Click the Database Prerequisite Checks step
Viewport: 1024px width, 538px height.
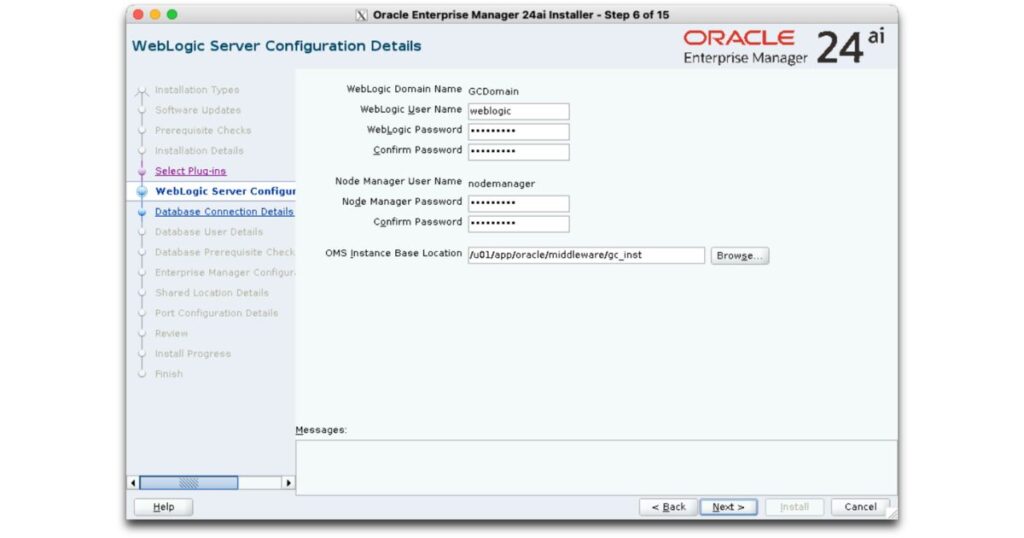[225, 252]
